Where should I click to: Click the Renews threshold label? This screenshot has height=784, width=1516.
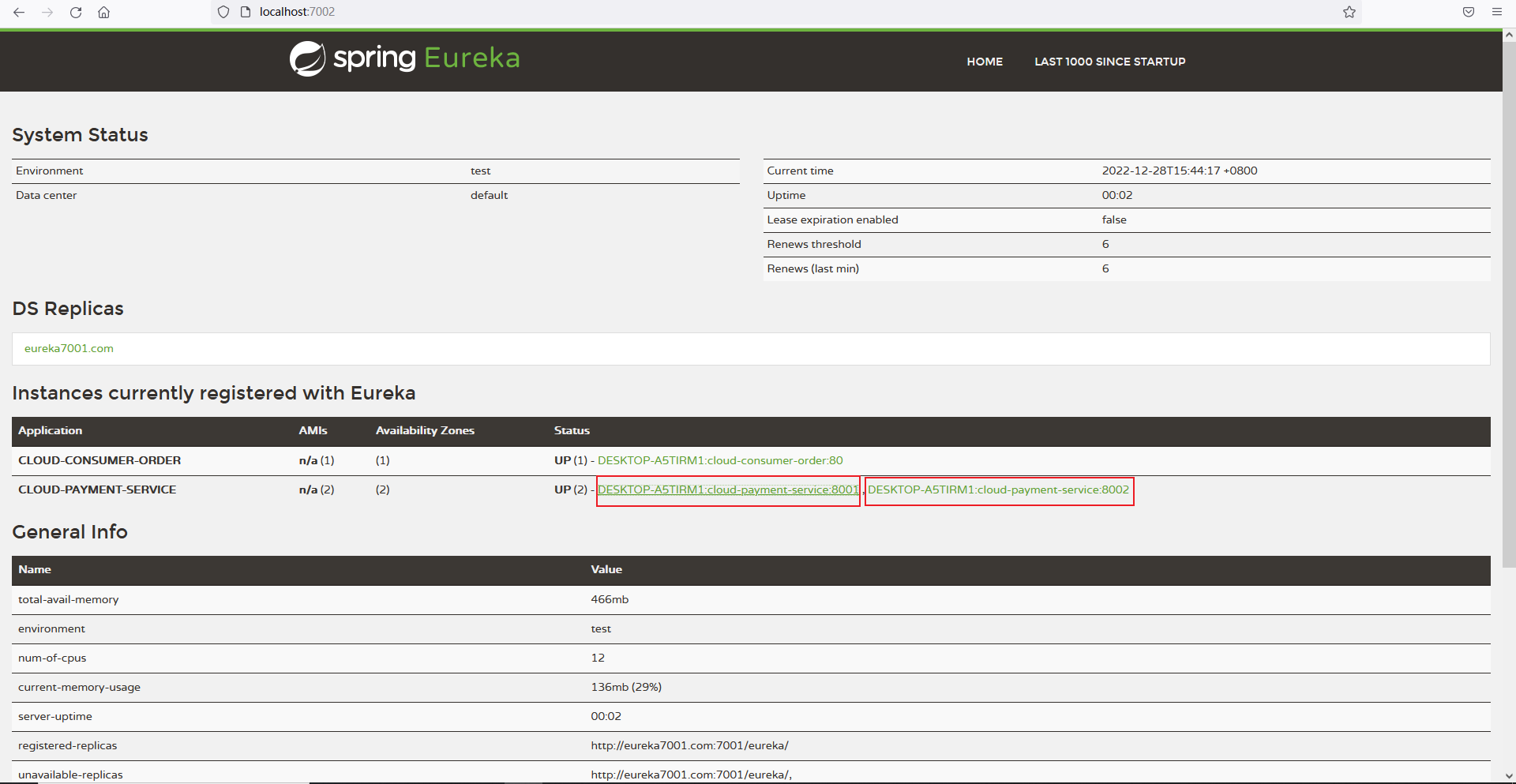pyautogui.click(x=814, y=244)
